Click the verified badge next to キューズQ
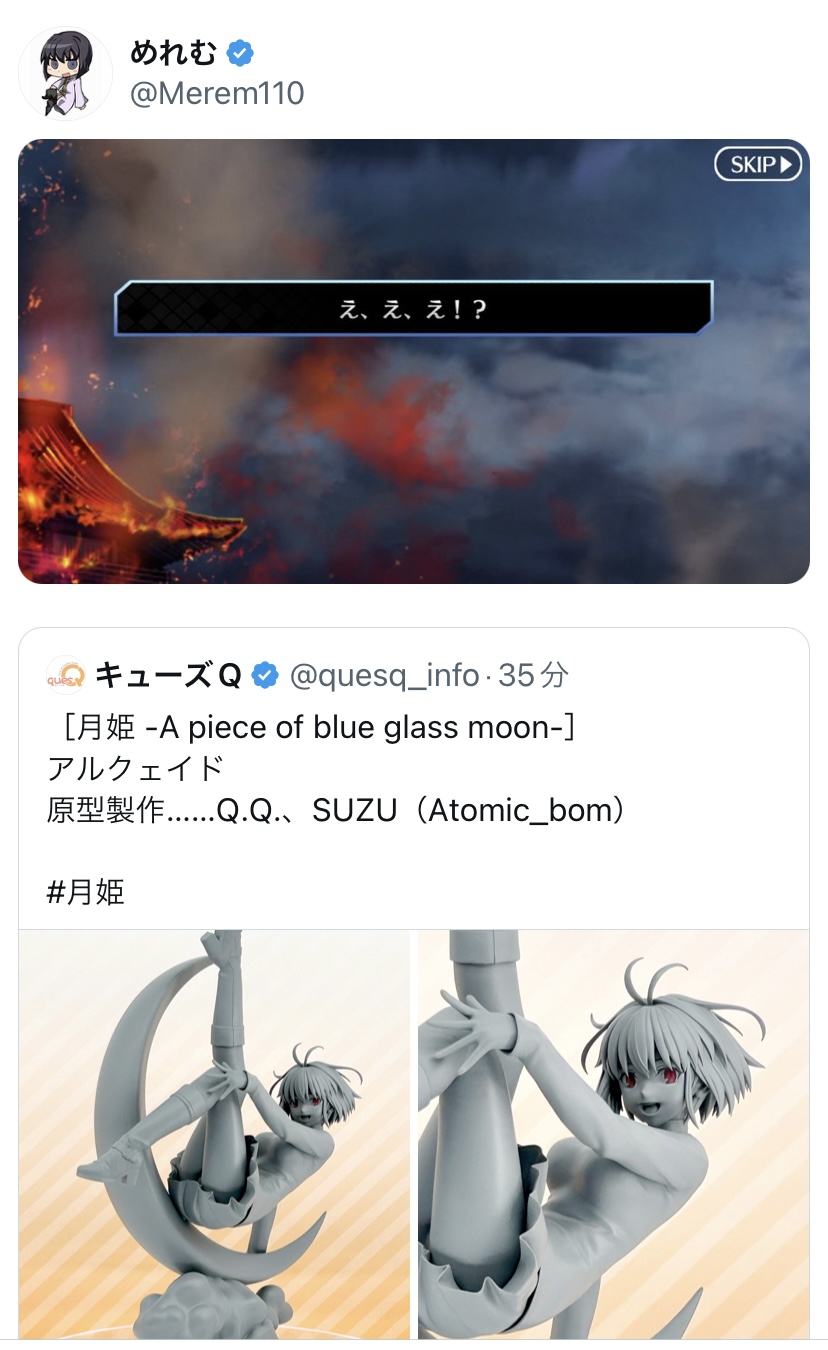828x1350 pixels. (265, 676)
